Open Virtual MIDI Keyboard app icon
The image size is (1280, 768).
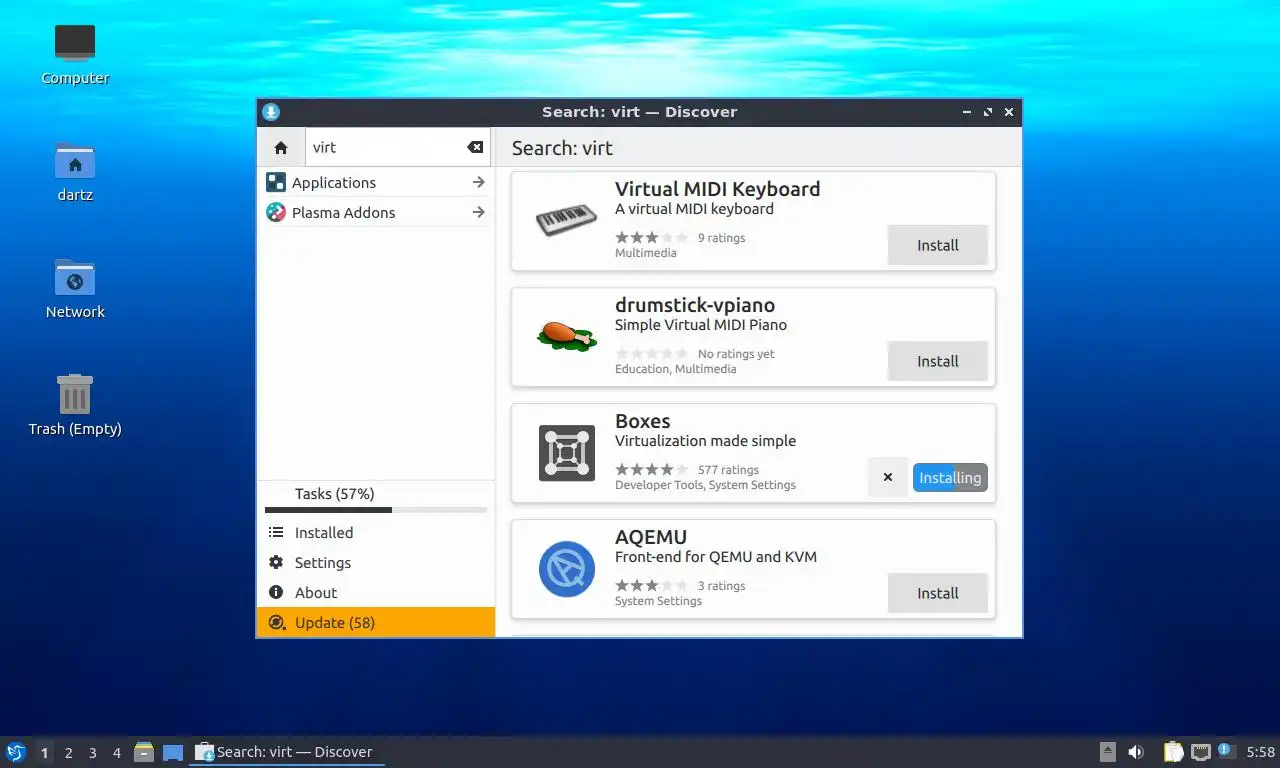(567, 220)
